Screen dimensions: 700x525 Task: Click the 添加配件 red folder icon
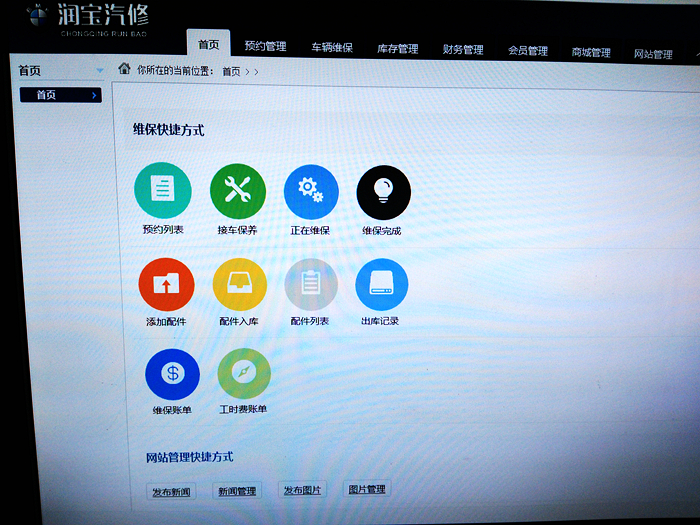click(167, 284)
